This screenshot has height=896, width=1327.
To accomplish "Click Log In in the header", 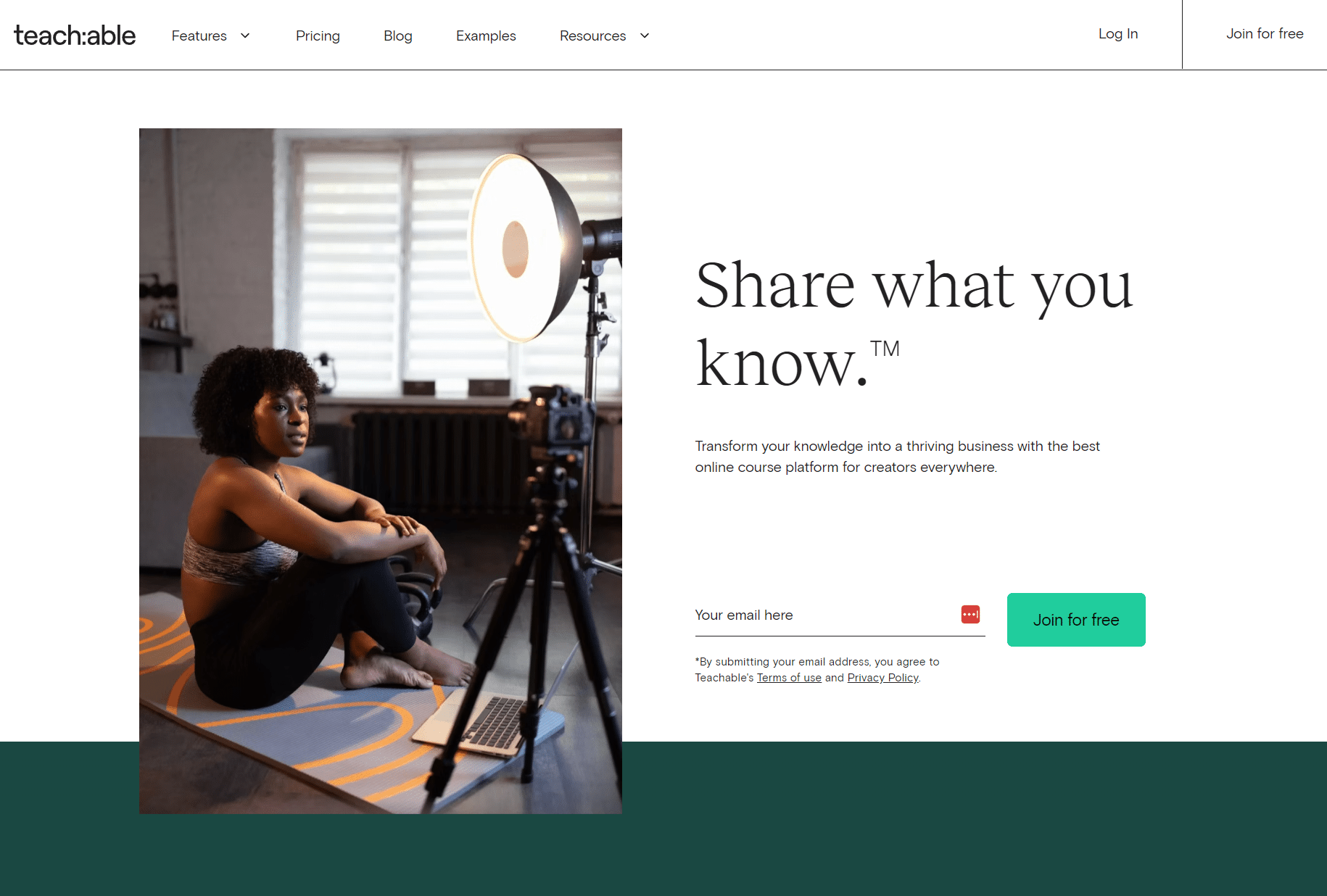I will (1118, 33).
